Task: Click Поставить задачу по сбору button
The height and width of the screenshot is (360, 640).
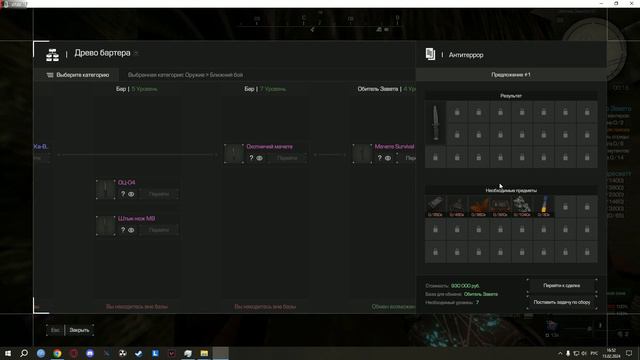Action: (562, 302)
